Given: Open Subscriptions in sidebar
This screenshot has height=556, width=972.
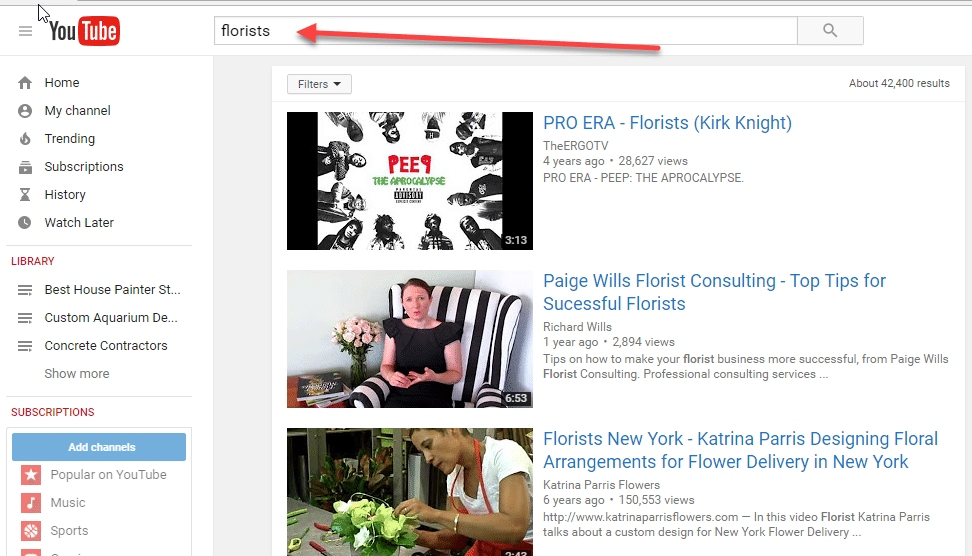Looking at the screenshot, I should tap(84, 166).
